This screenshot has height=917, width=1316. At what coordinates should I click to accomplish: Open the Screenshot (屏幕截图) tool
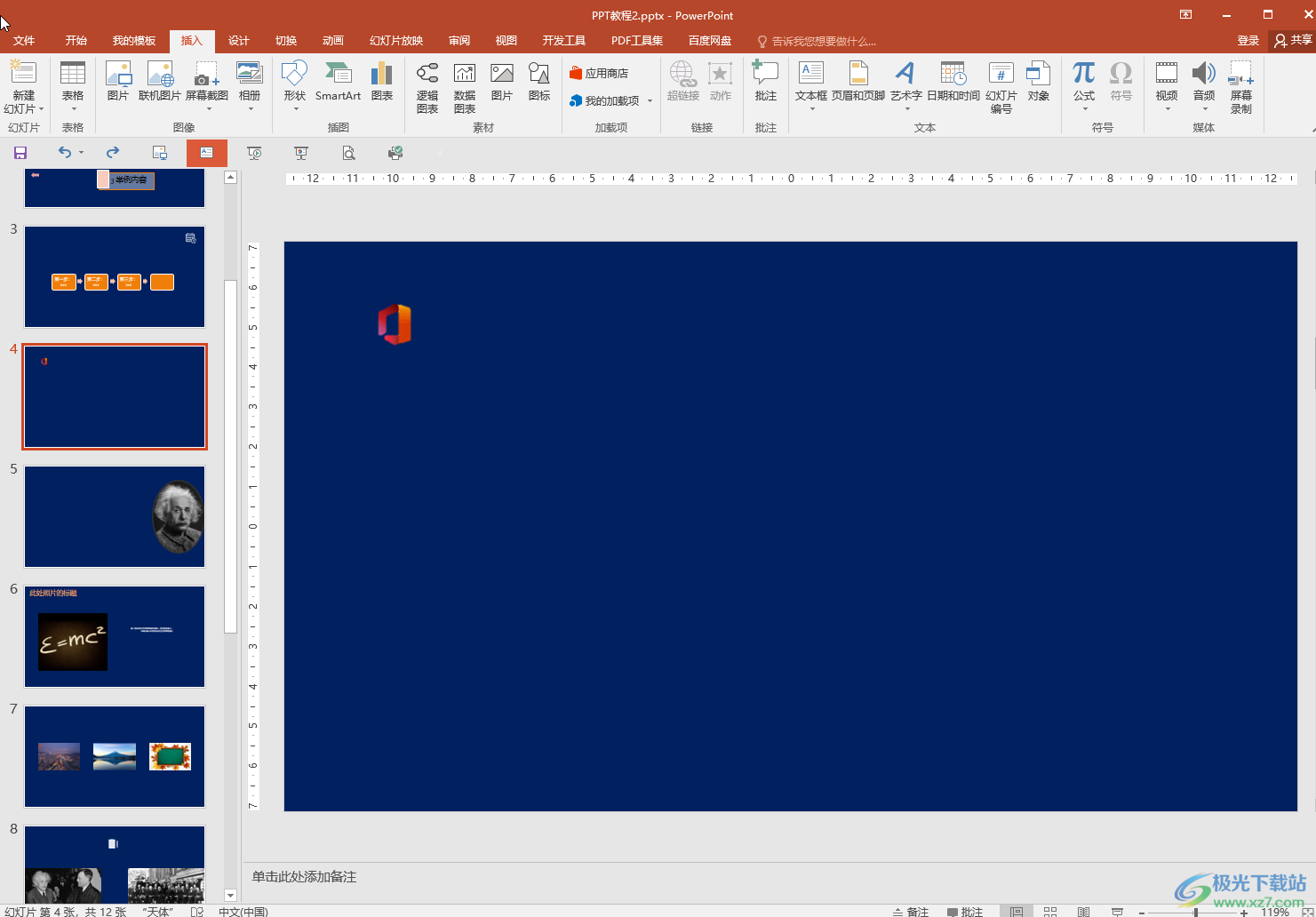207,85
